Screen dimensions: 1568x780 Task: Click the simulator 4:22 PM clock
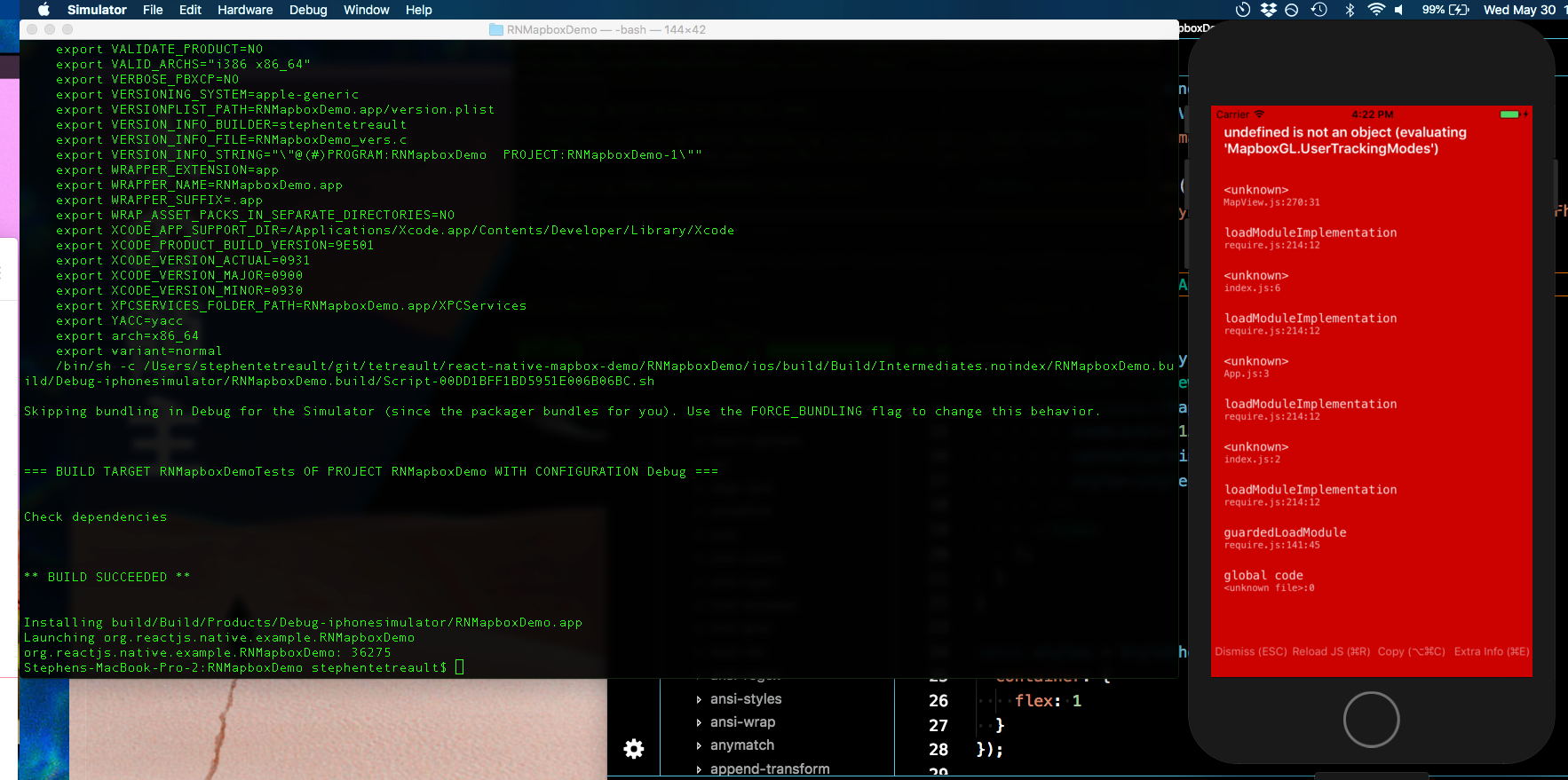(x=1372, y=114)
